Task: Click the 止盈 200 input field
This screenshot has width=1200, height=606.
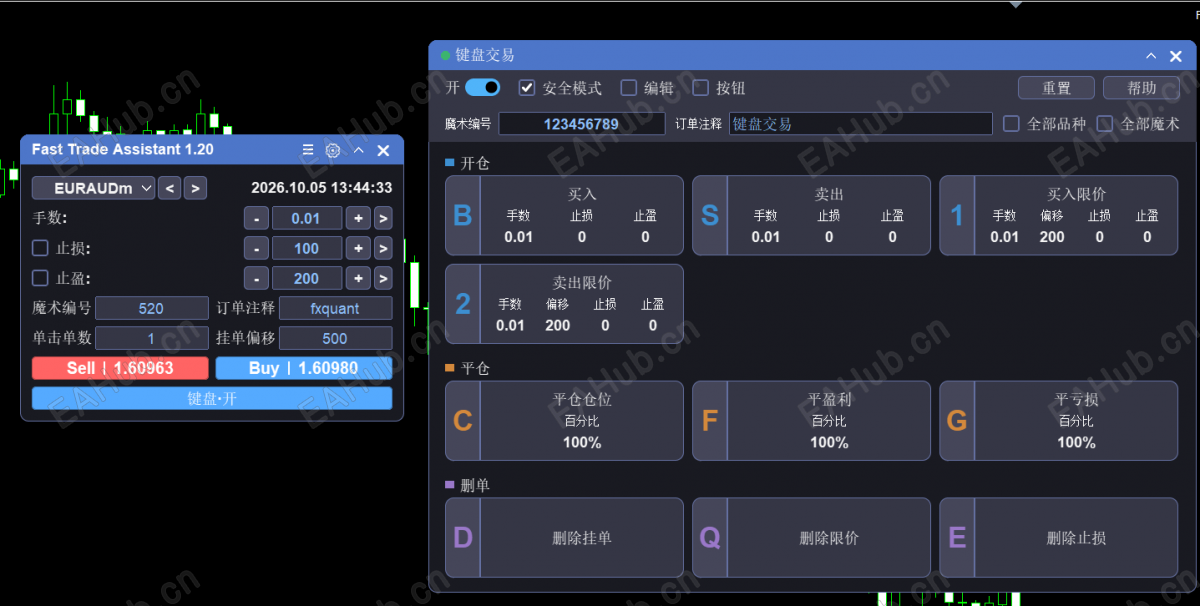Action: coord(307,278)
